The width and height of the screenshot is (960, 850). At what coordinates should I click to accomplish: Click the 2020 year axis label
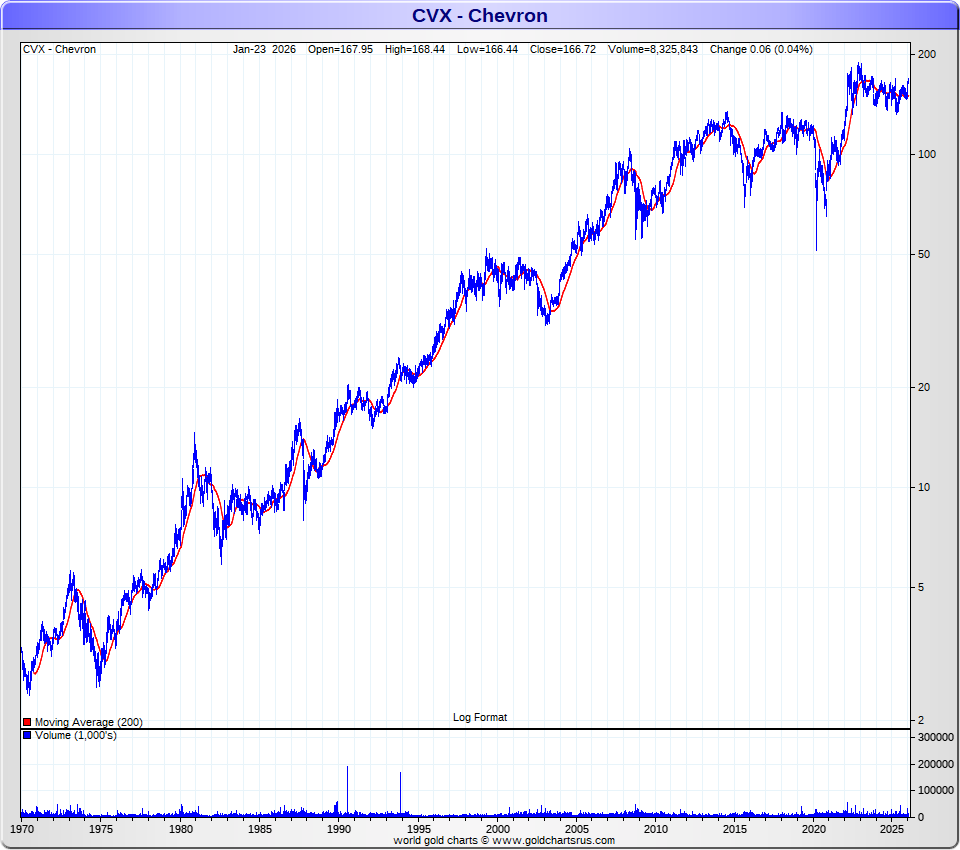814,829
